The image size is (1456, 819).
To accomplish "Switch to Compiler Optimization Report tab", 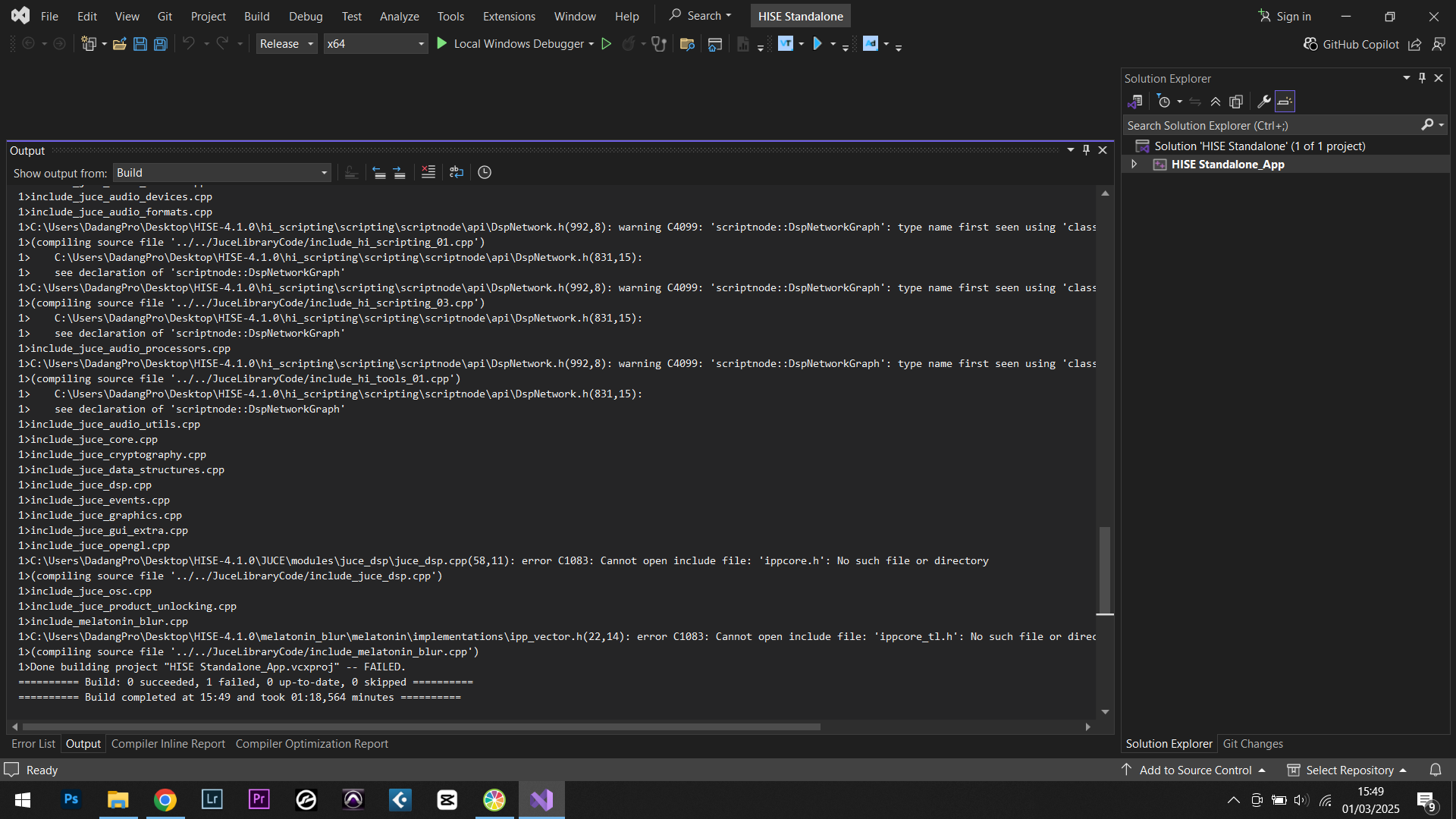I will pyautogui.click(x=312, y=744).
